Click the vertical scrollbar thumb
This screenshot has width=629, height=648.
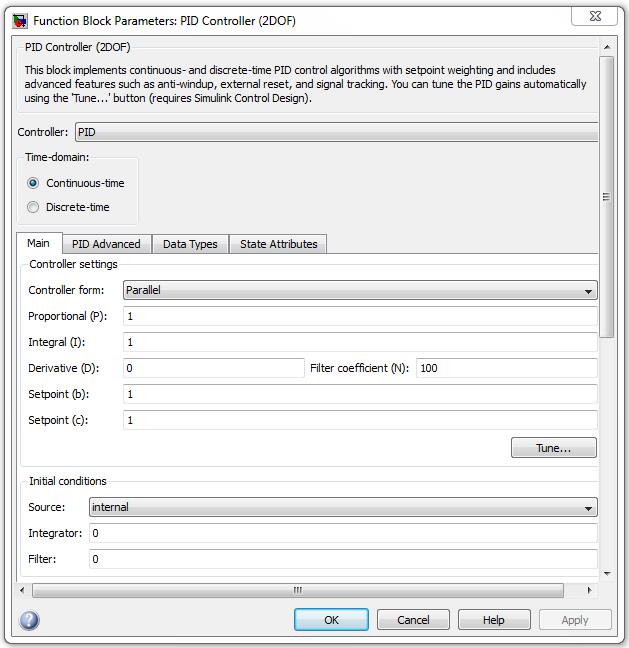click(607, 197)
